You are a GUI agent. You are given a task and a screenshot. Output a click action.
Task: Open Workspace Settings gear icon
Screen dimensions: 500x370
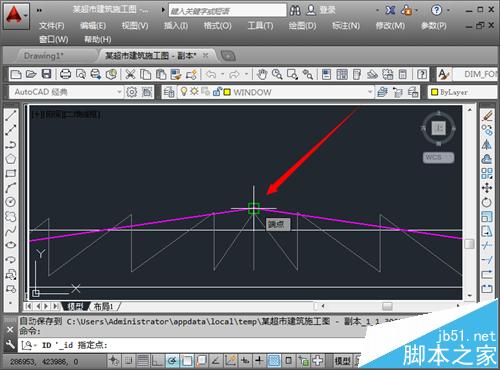132,92
